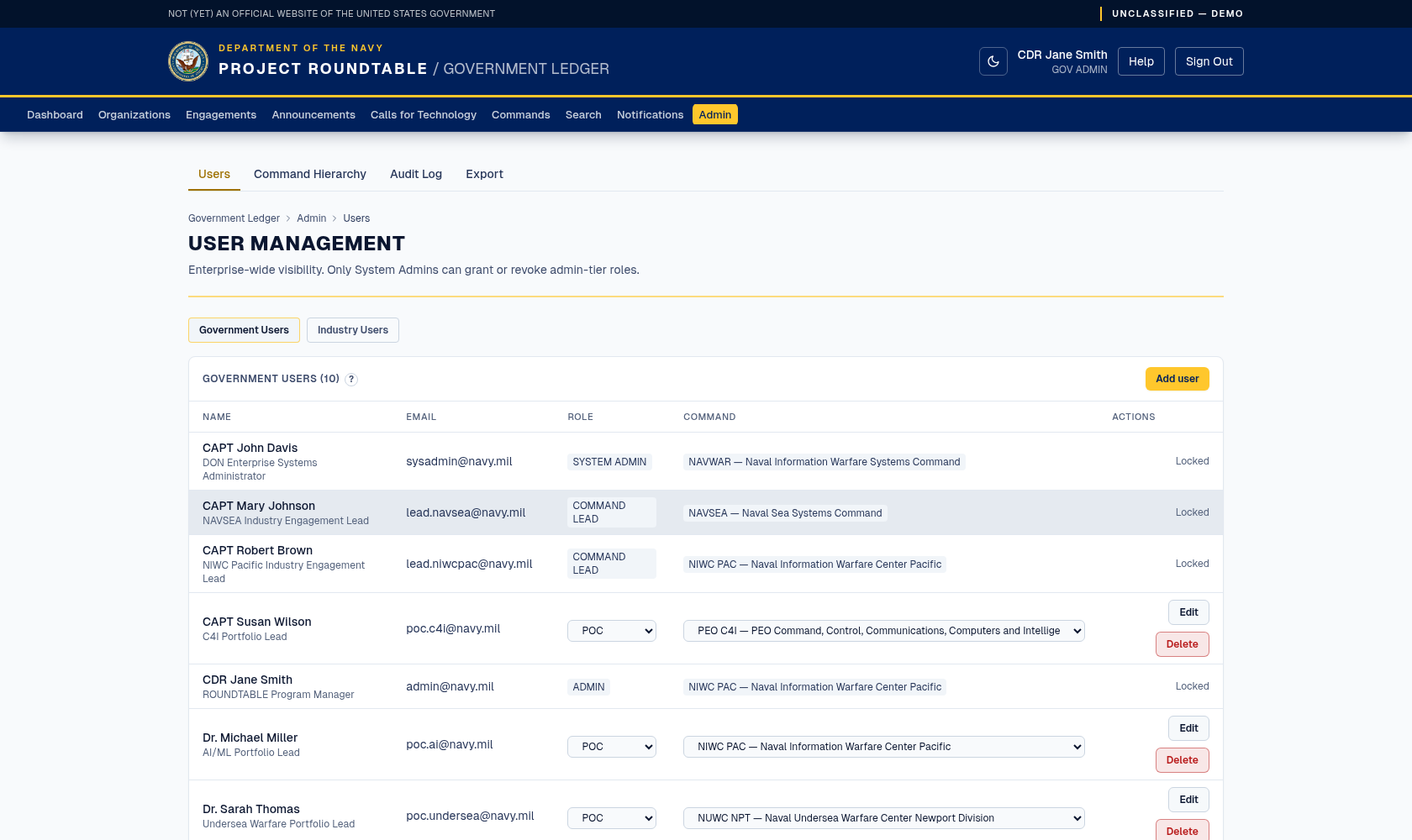The width and height of the screenshot is (1412, 840).
Task: Open the Search nav item
Action: click(x=583, y=115)
